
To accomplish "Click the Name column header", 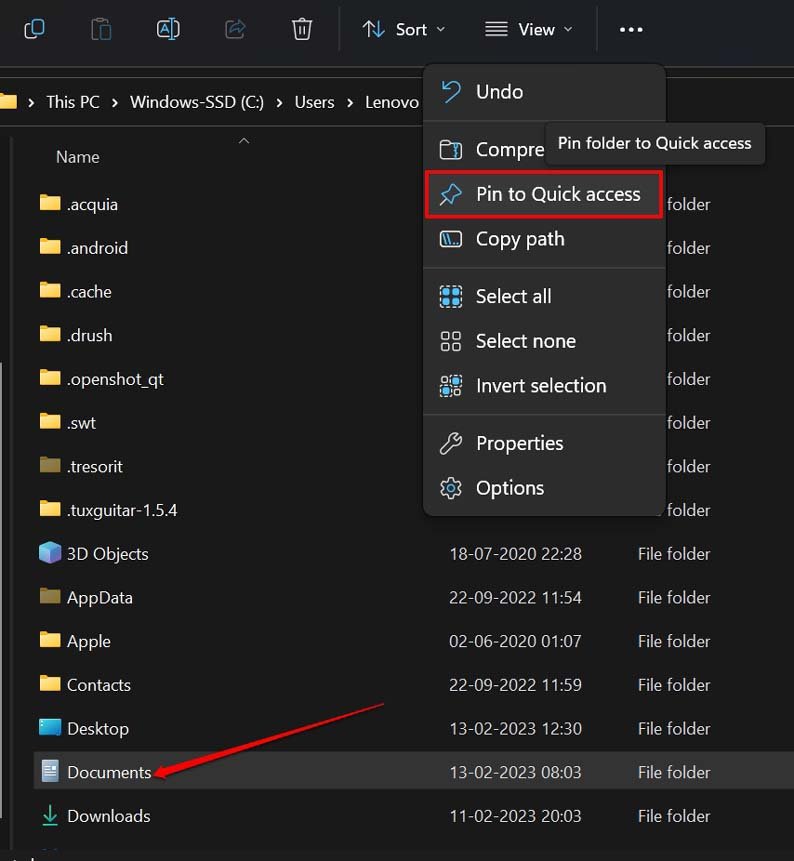I will pyautogui.click(x=77, y=157).
